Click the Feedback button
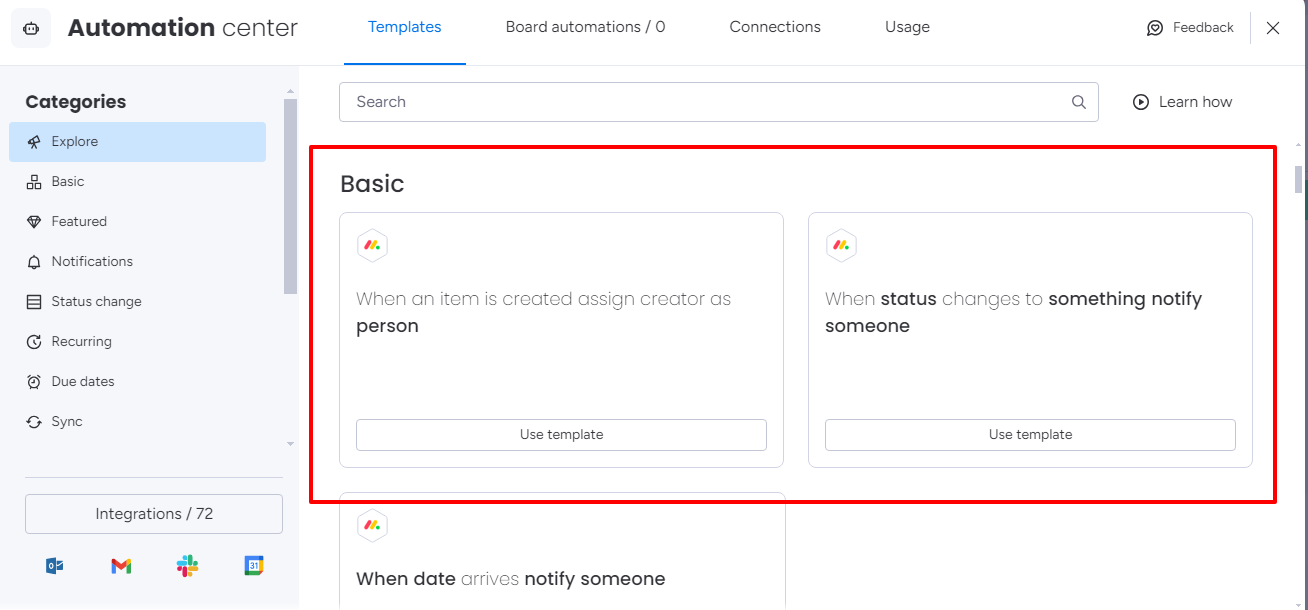 tap(1190, 28)
